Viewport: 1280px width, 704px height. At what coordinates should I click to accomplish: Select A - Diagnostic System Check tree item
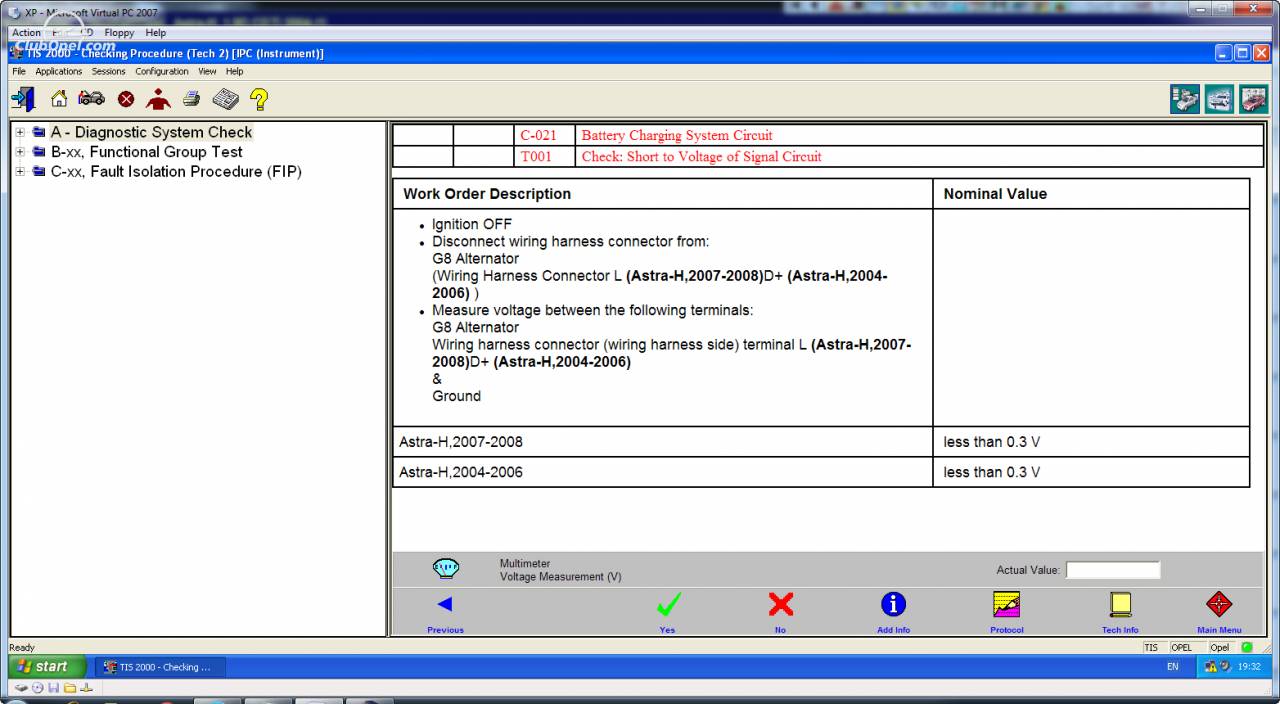pyautogui.click(x=151, y=132)
